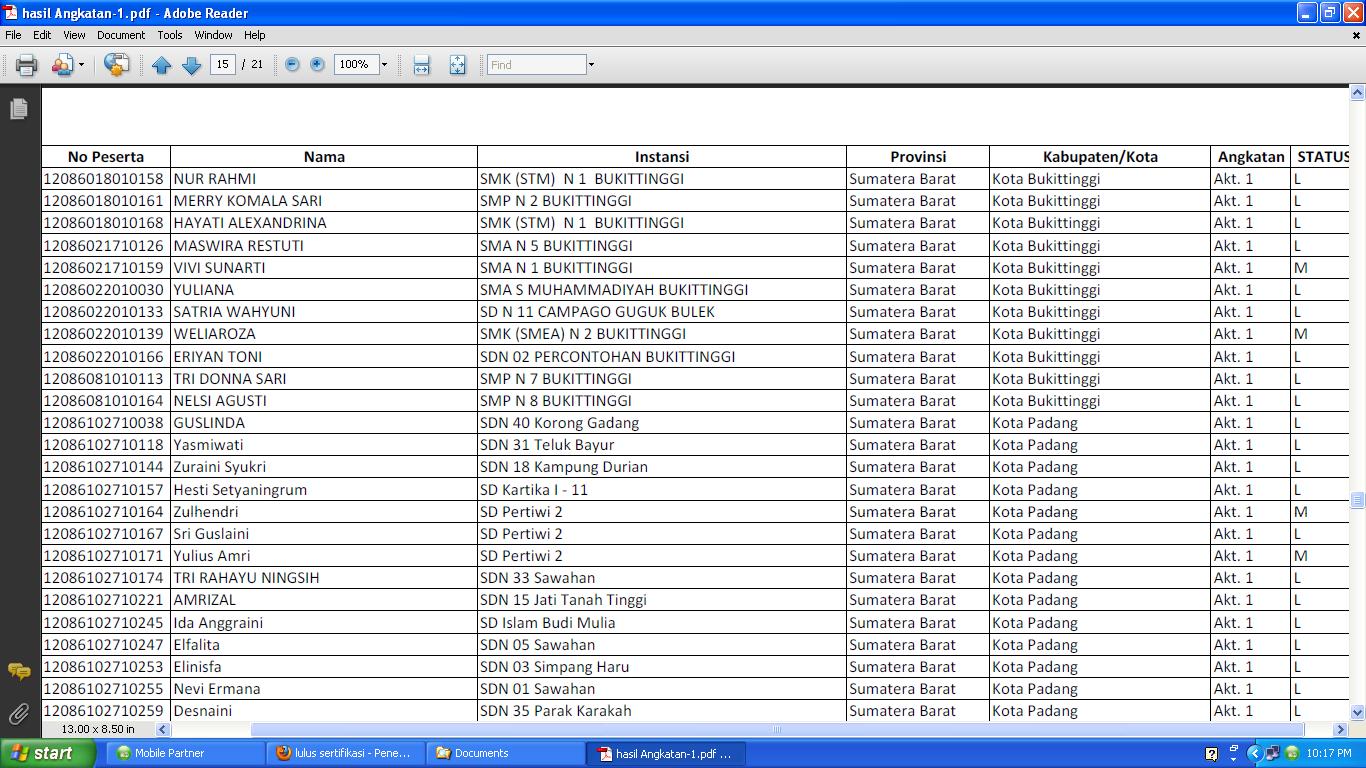Image resolution: width=1366 pixels, height=768 pixels.
Task: Open the File menu
Action: (x=13, y=35)
